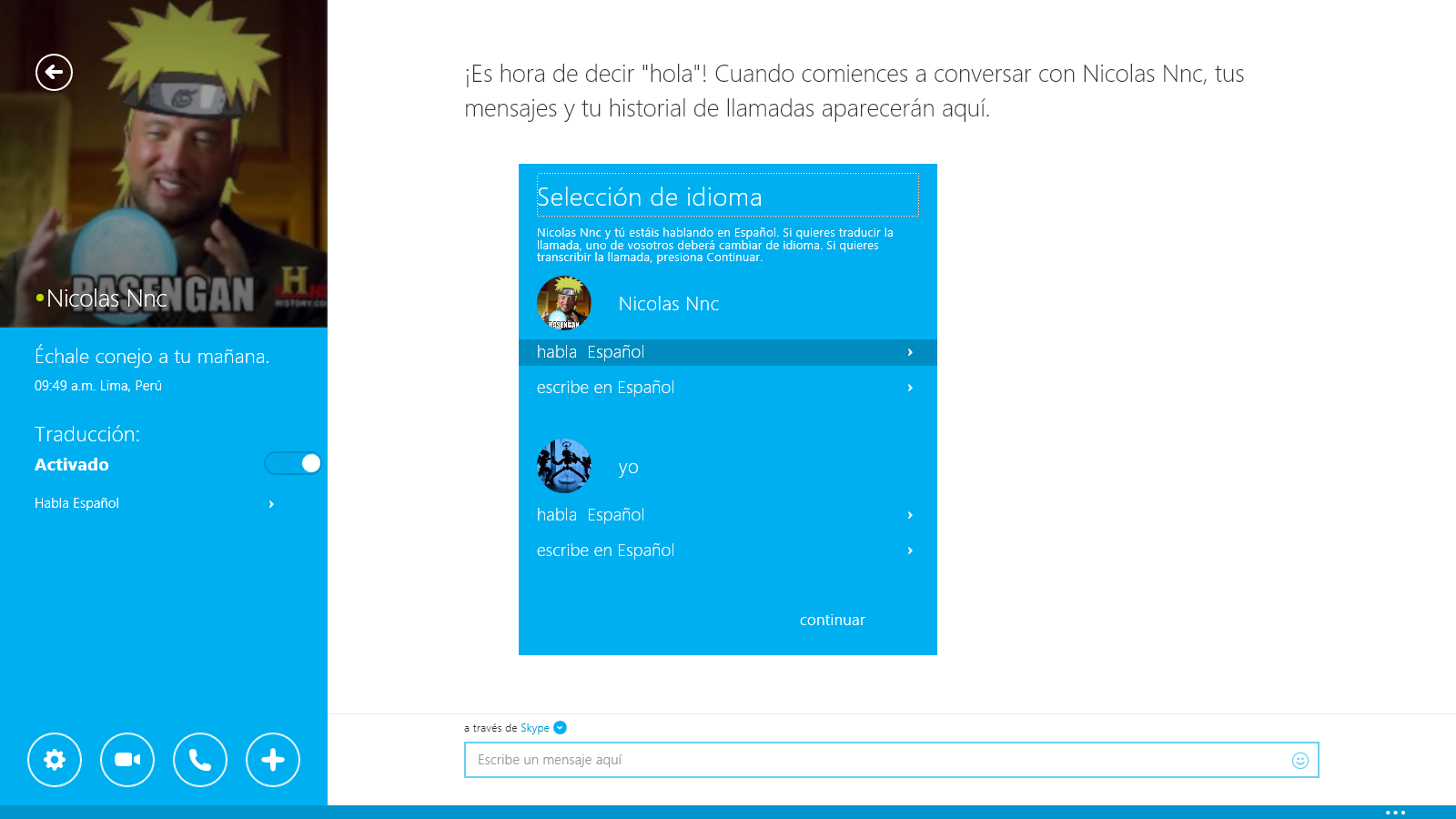Viewport: 1456px width, 819px height.
Task: Click mood text 'Échale conejo a tu mañana.'
Action: click(152, 356)
